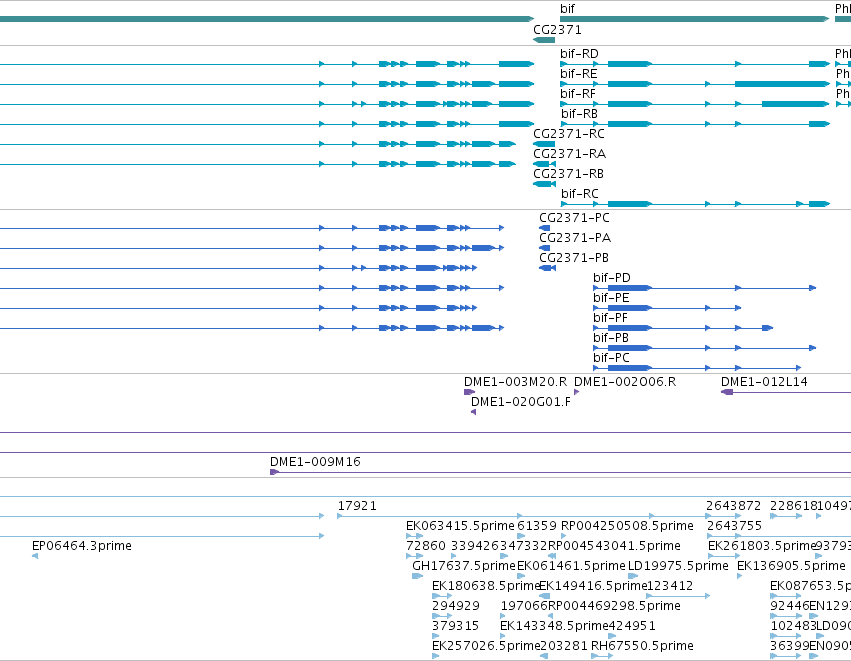Screen dimensions: 851x661
Task: Click the EP06464.3prime label
Action: 81,546
